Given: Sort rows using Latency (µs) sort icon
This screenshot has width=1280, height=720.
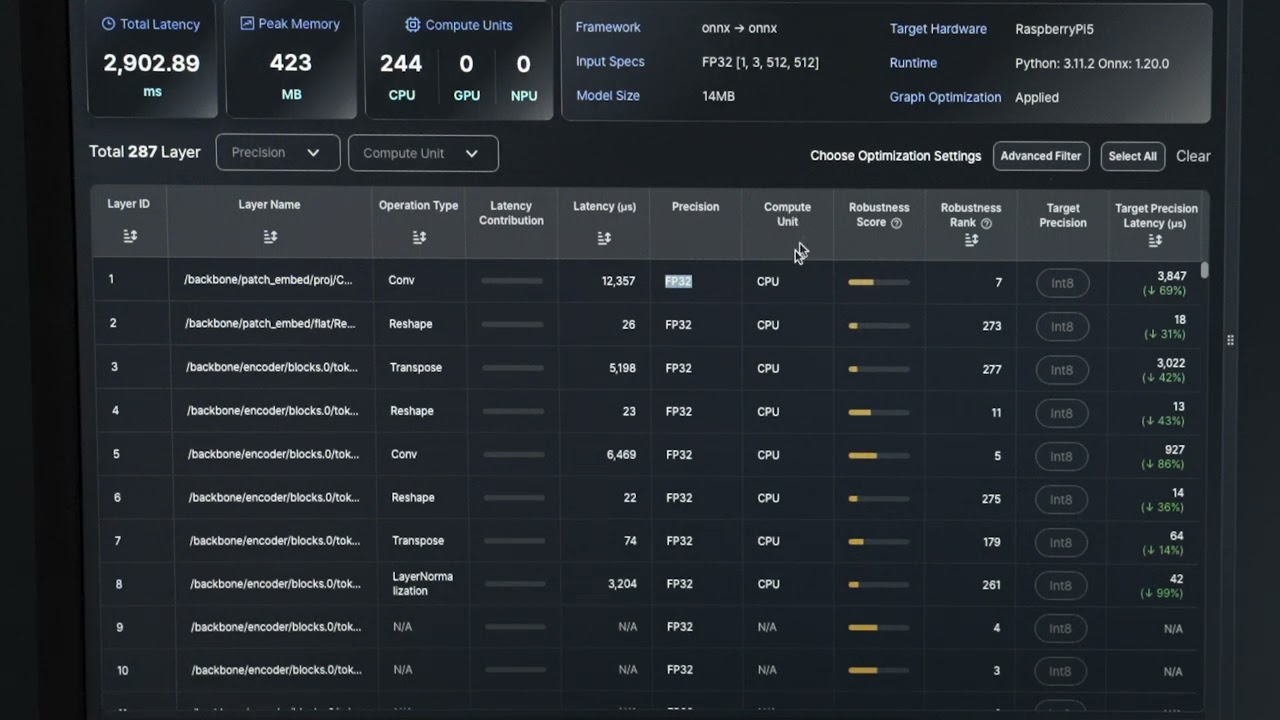Looking at the screenshot, I should pos(604,238).
